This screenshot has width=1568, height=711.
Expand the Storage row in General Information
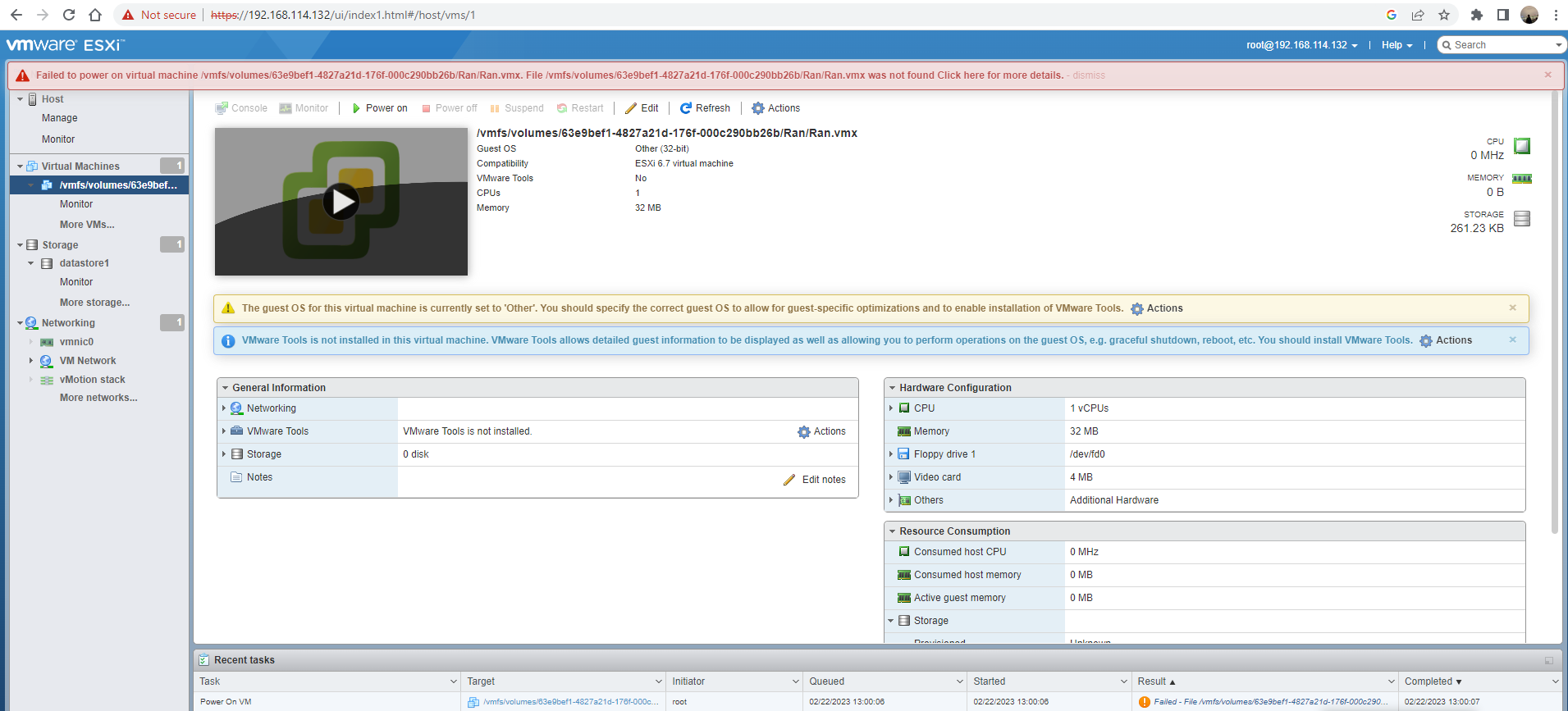click(223, 454)
